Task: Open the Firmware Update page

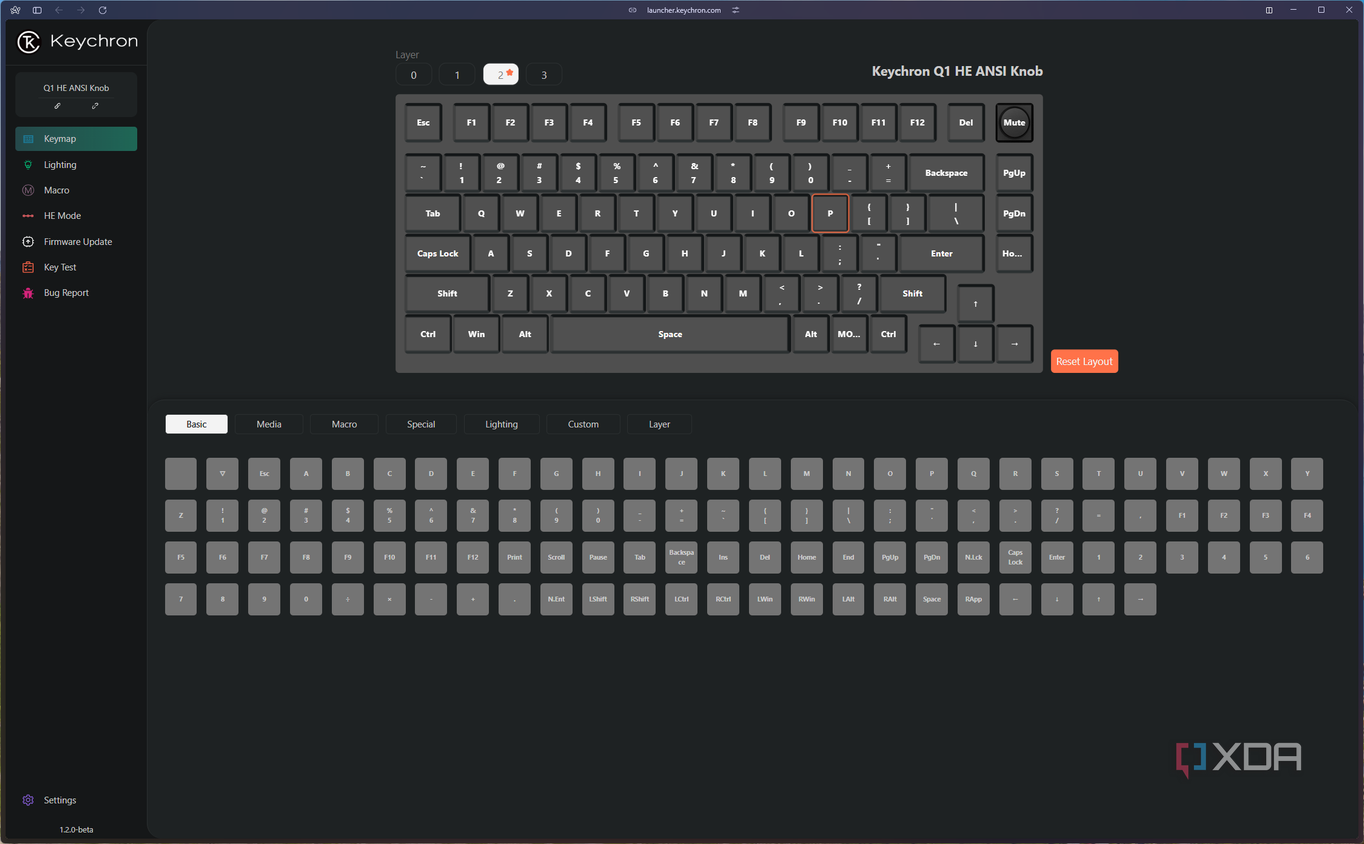Action: (x=76, y=242)
